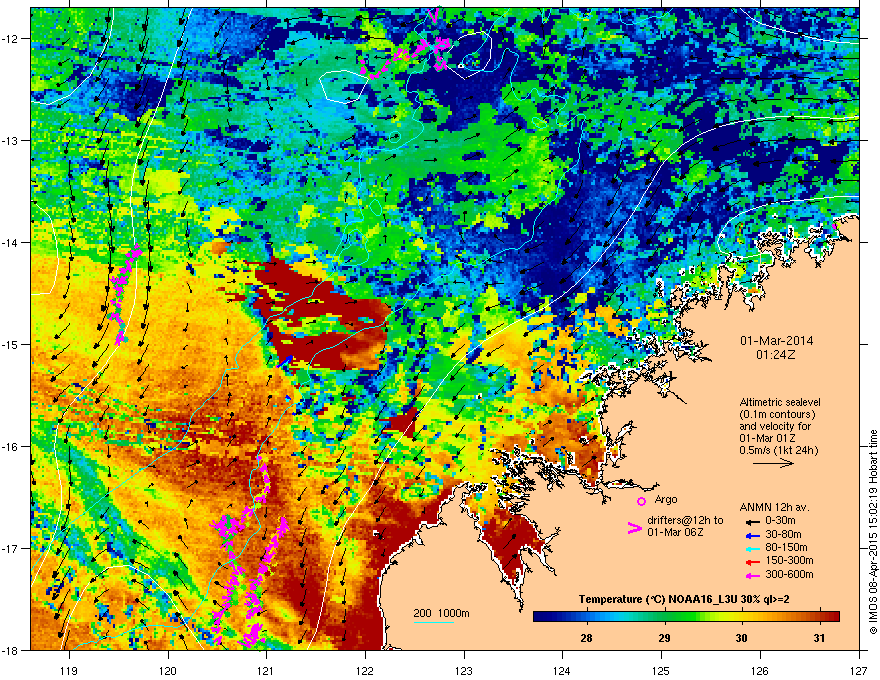Click the Temperature NOAA16_L3U colorbar title
This screenshot has width=880, height=680.
tap(684, 600)
